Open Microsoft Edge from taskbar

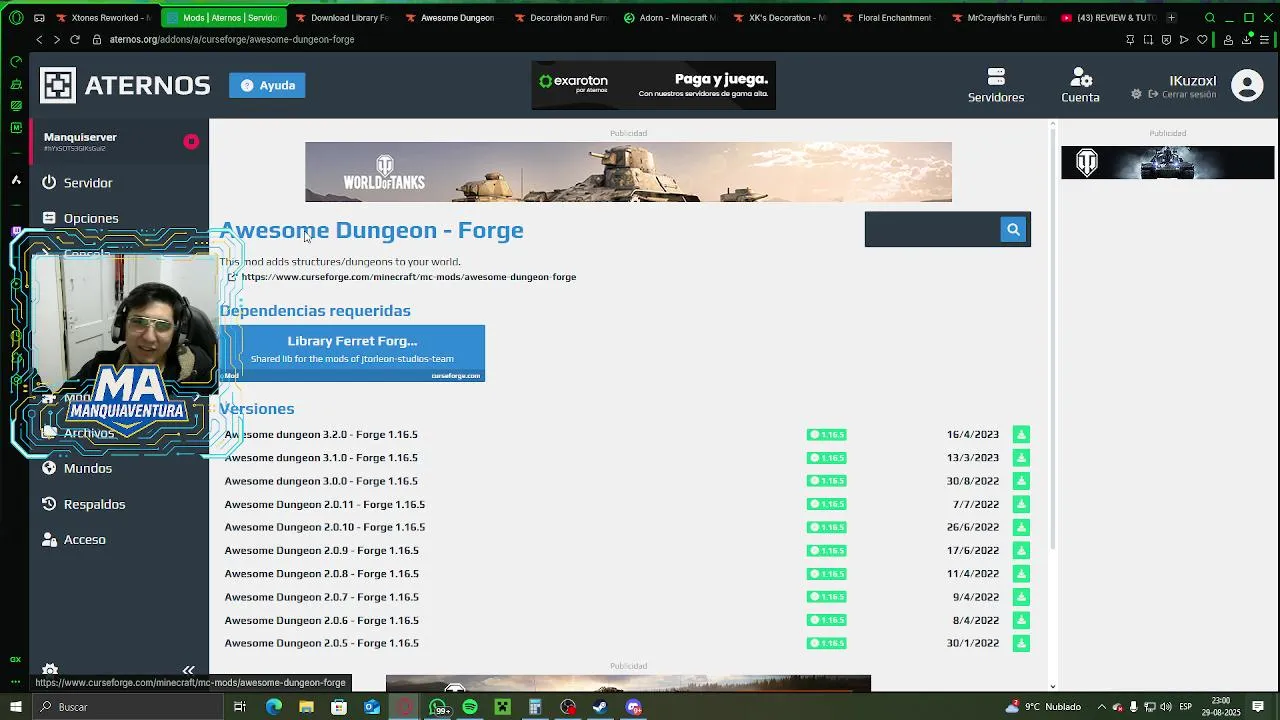point(274,707)
